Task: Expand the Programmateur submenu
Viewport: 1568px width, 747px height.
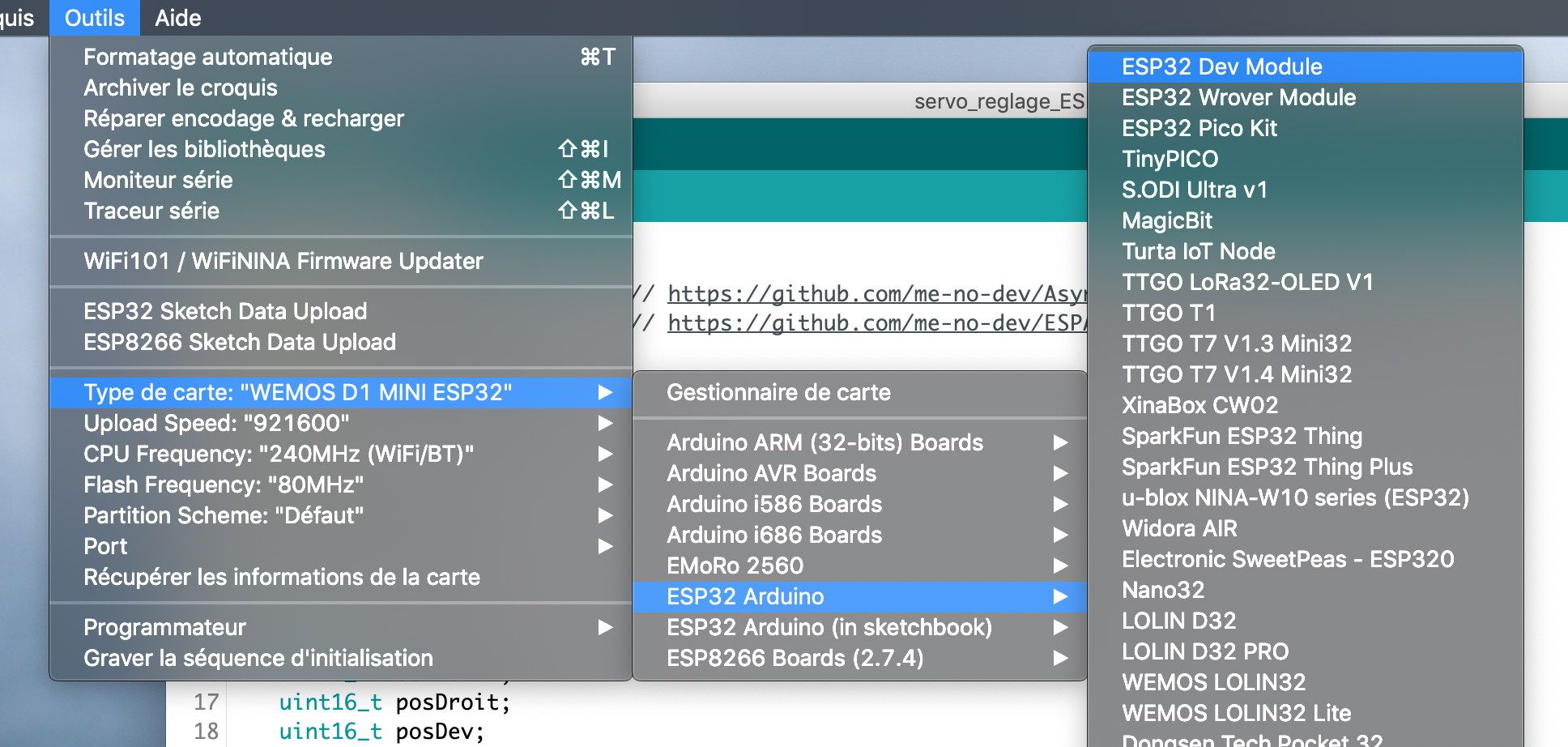Action: click(341, 627)
